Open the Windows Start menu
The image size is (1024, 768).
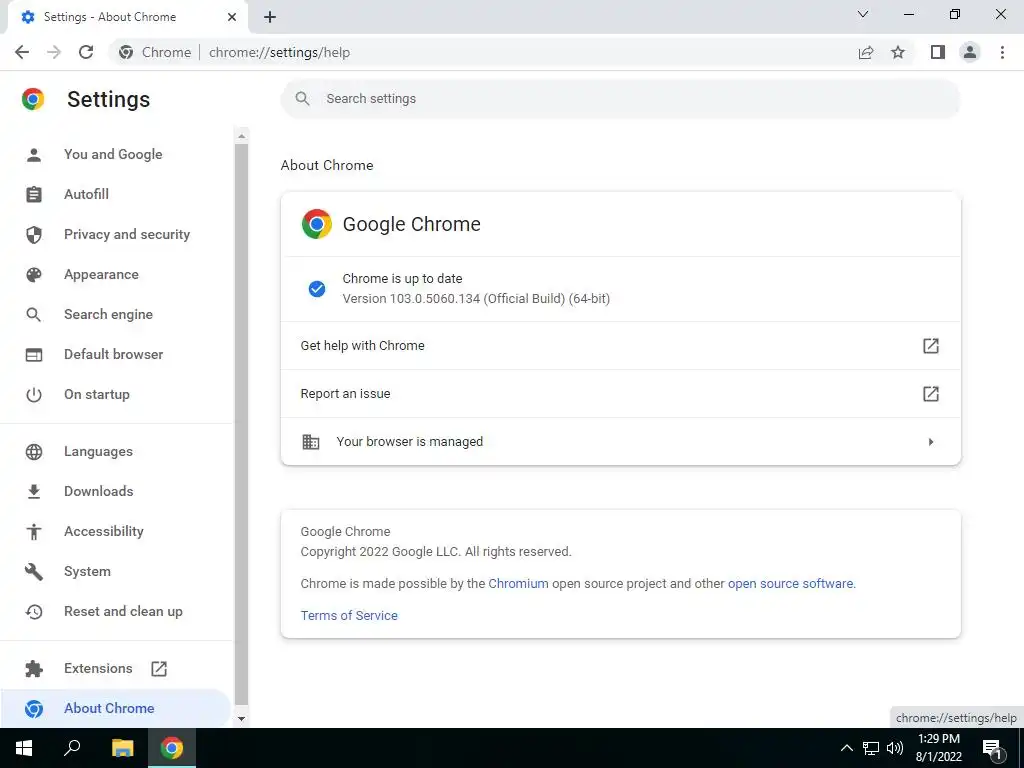click(24, 748)
